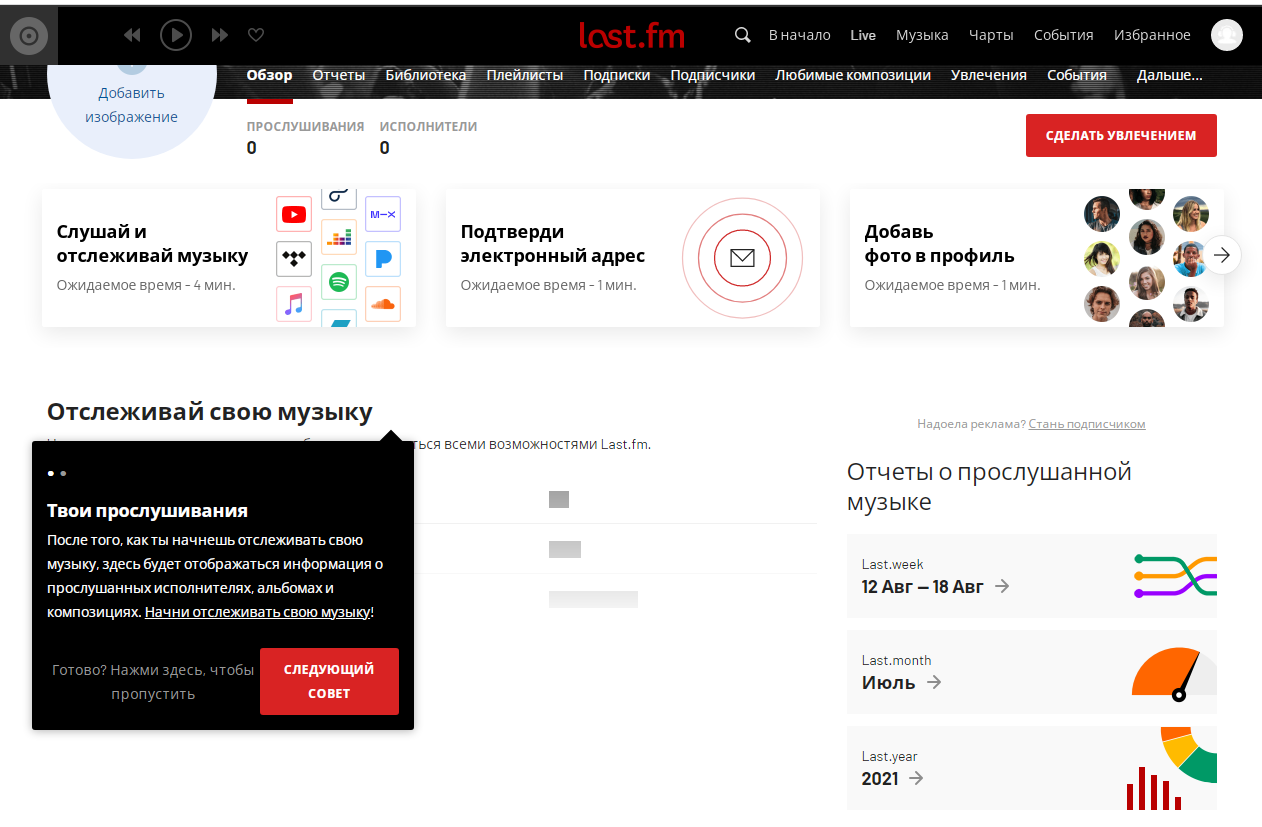Pick the Mixcloud service icon
Screen dimensions: 1262x827
(x=383, y=212)
